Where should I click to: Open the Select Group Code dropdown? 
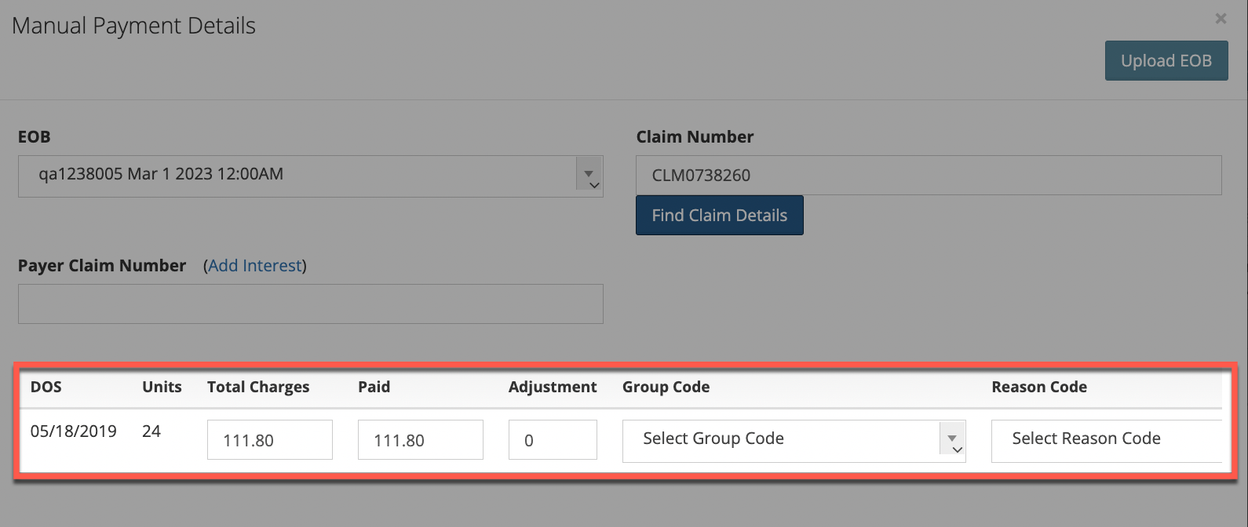[794, 441]
